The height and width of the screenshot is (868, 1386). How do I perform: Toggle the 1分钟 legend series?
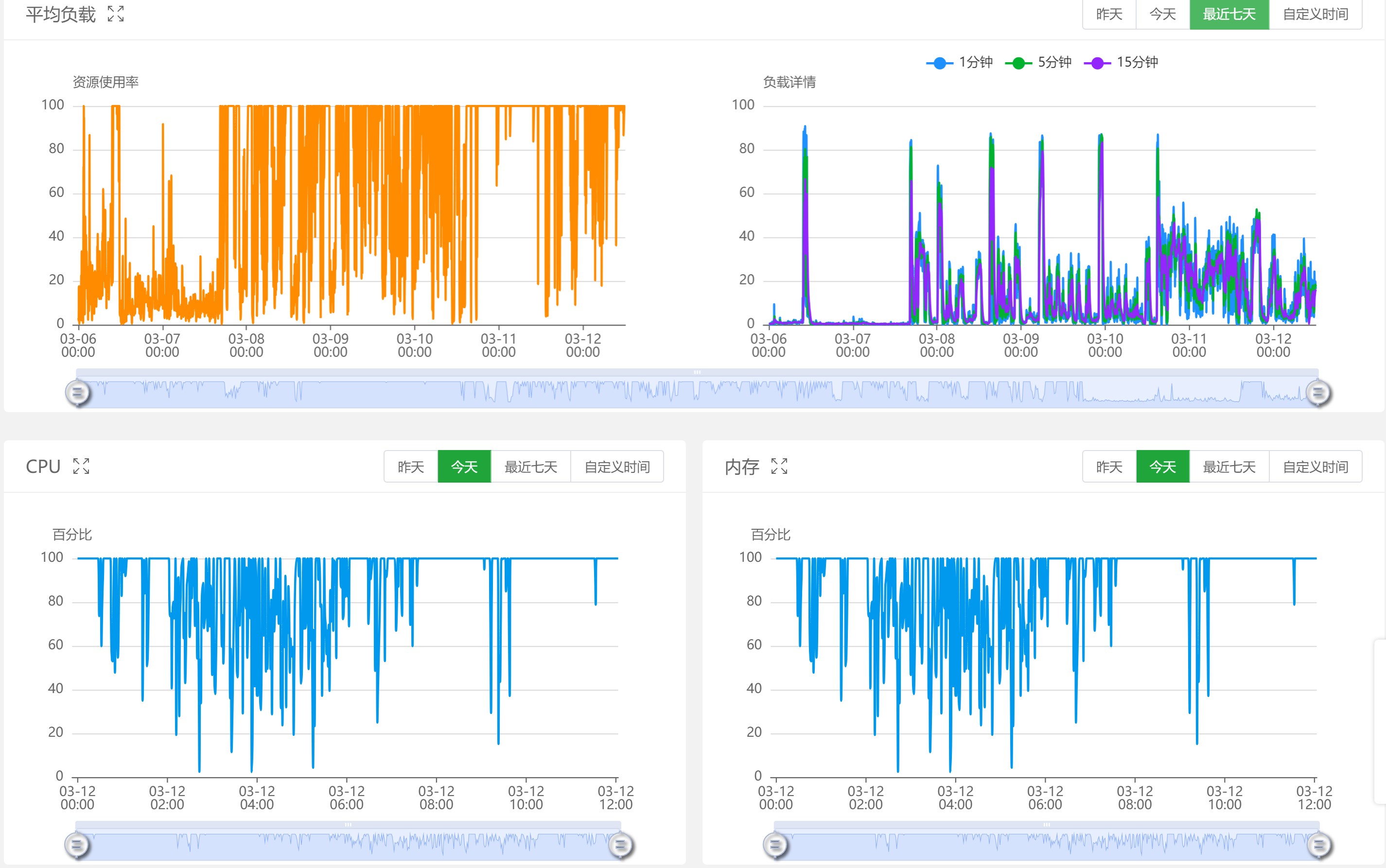(x=959, y=63)
